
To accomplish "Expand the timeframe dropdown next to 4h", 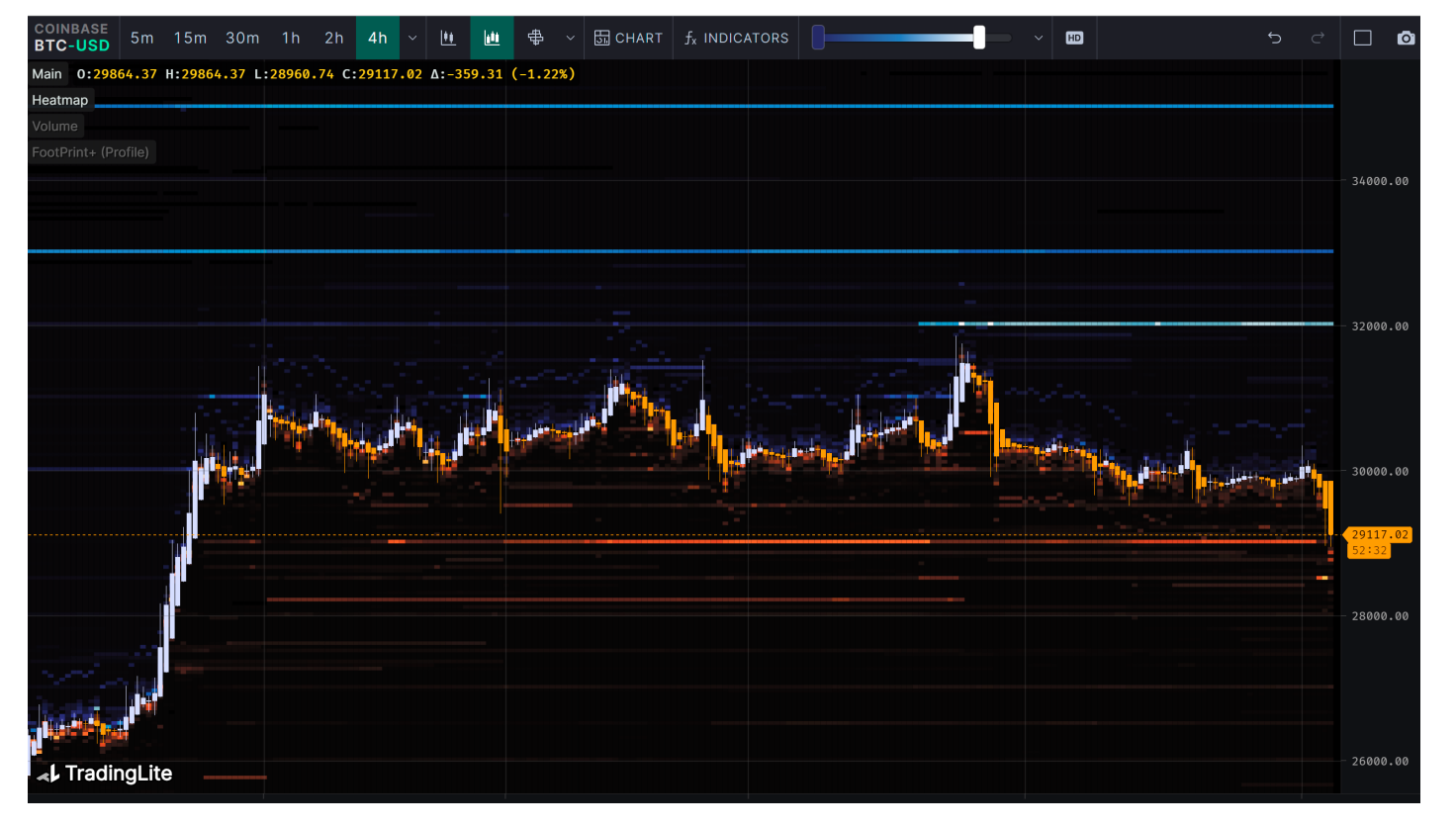I will pyautogui.click(x=412, y=38).
